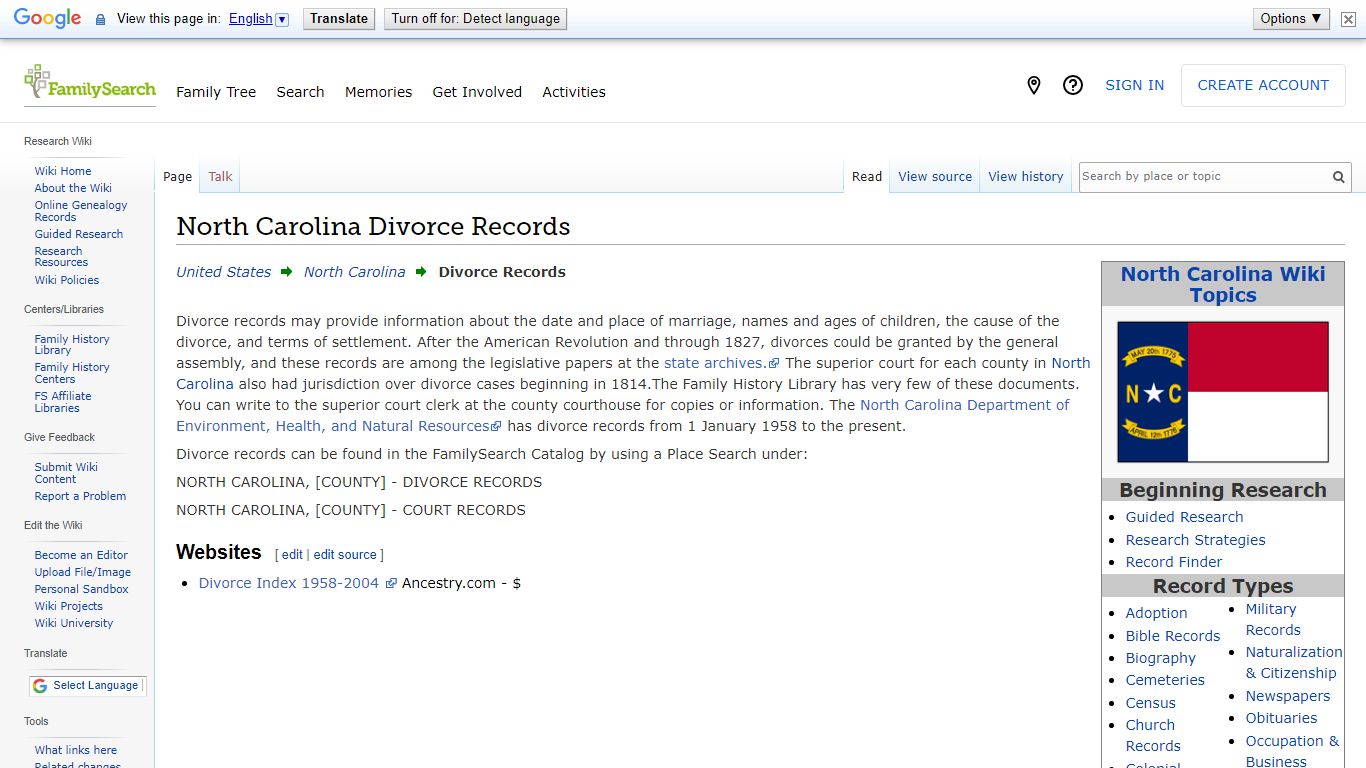
Task: Open the Get Involved menu
Action: 477,92
